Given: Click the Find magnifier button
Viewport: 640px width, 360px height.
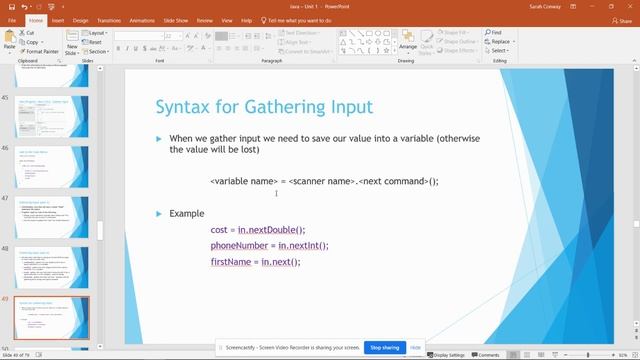Looking at the screenshot, I should click(x=493, y=32).
